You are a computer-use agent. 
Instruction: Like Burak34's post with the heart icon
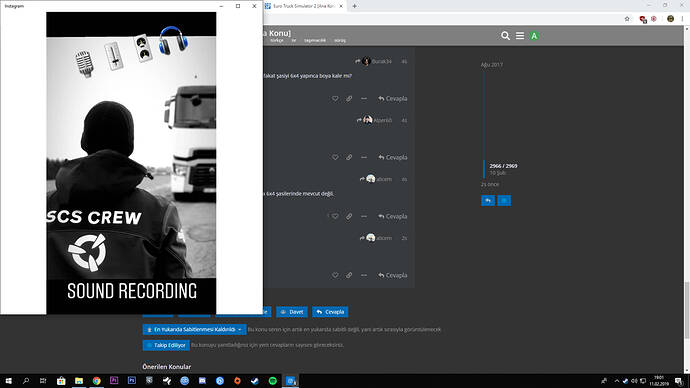[x=335, y=99]
